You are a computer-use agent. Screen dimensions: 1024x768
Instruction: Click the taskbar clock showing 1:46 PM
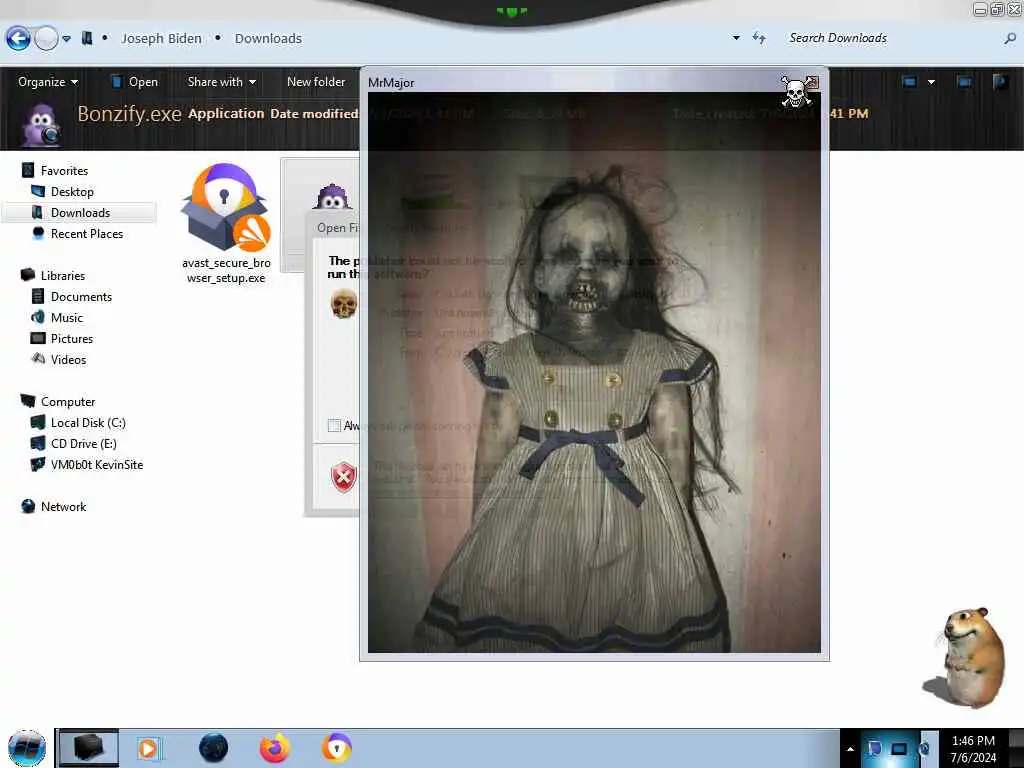click(x=973, y=749)
